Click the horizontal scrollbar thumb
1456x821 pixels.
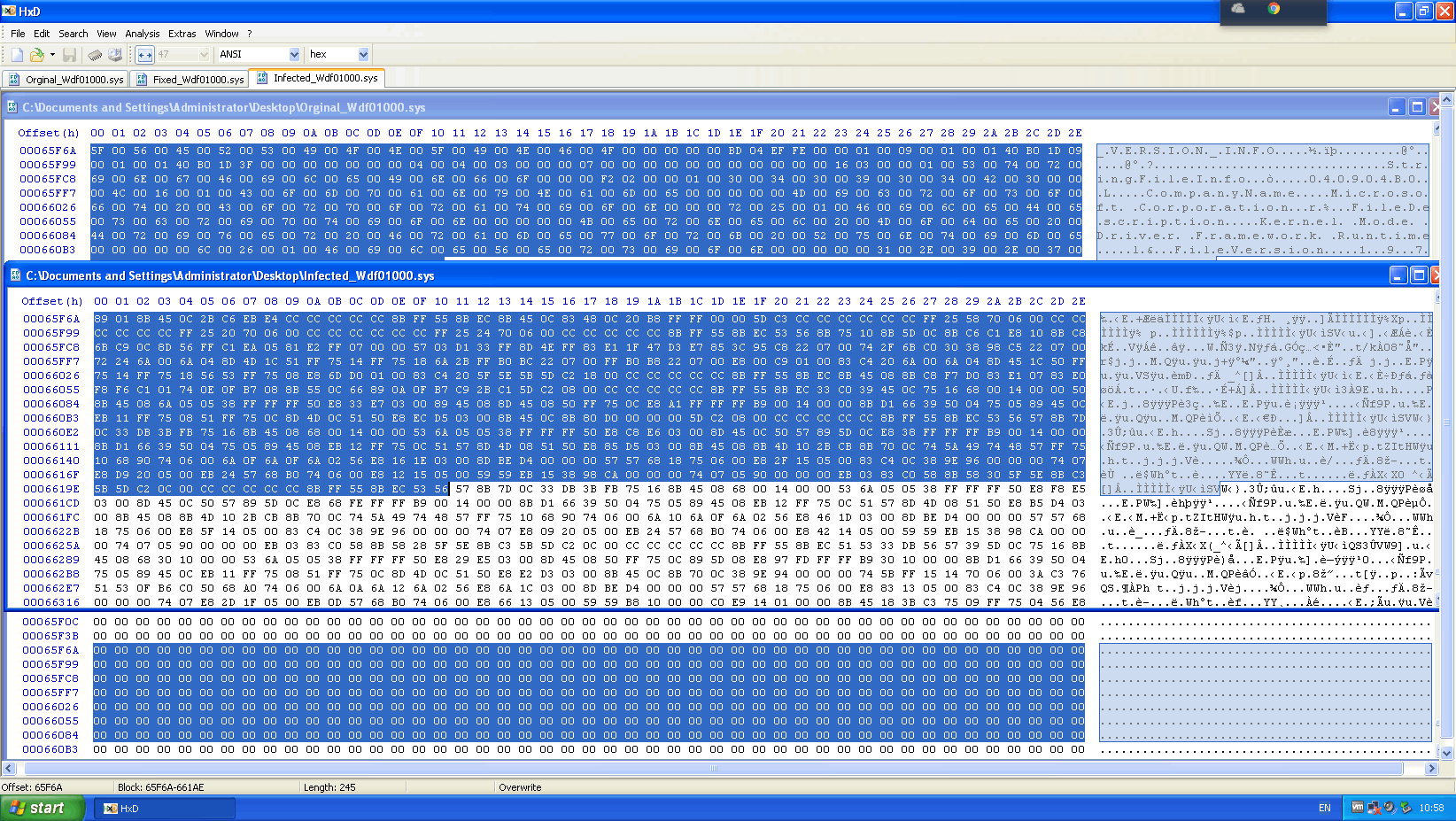click(x=714, y=769)
